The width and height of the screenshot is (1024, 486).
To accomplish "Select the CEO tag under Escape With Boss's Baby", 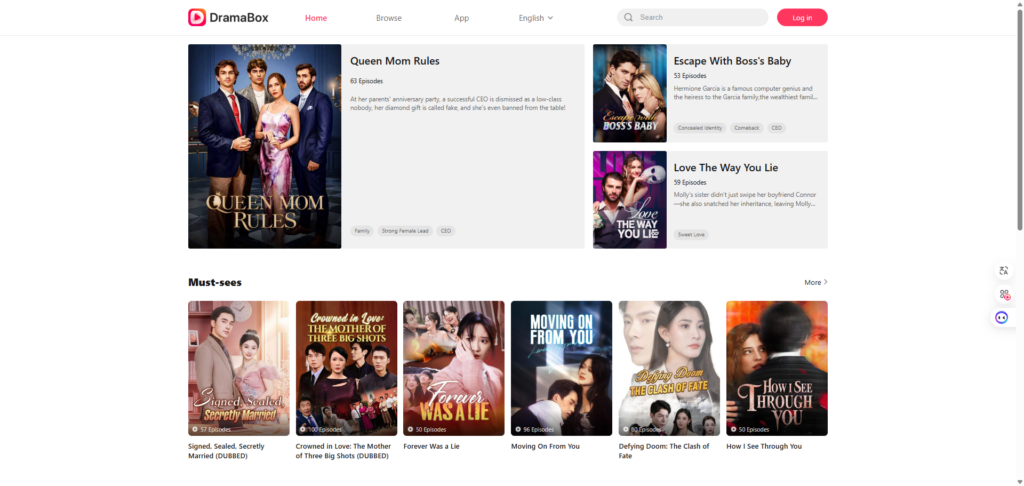I will [x=776, y=128].
